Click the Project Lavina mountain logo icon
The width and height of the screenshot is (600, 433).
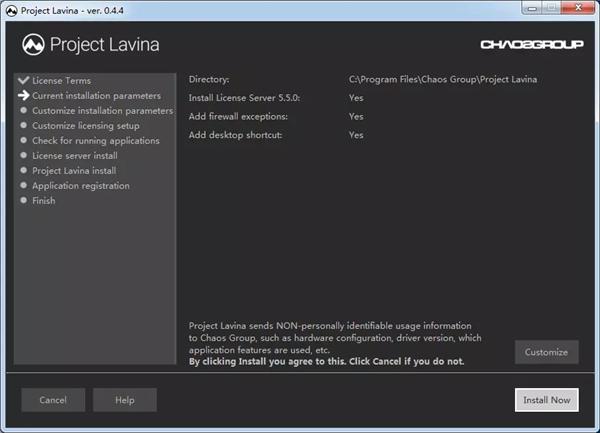[33, 44]
